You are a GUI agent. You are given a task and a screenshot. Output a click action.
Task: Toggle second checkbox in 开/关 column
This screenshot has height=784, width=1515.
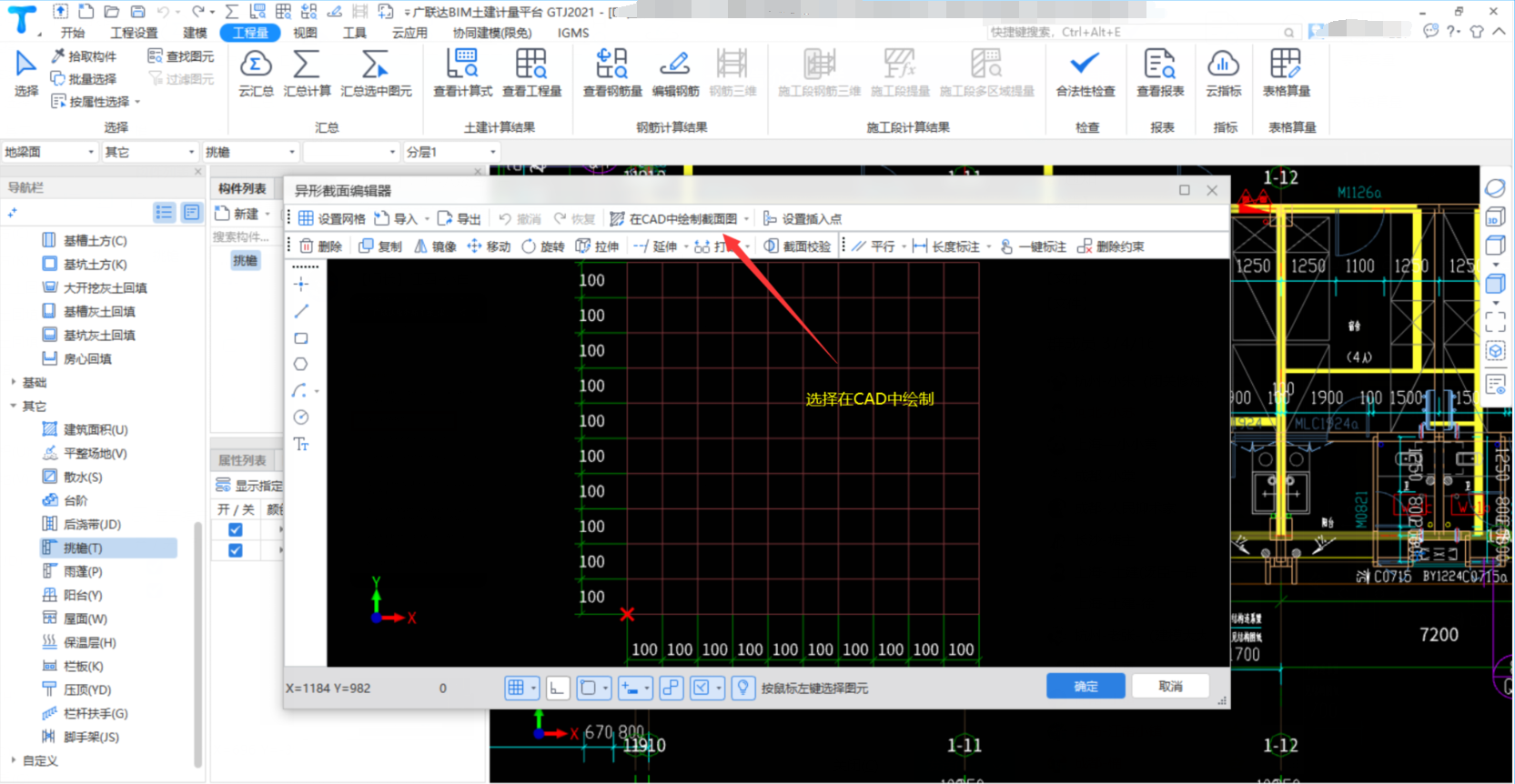(x=236, y=550)
